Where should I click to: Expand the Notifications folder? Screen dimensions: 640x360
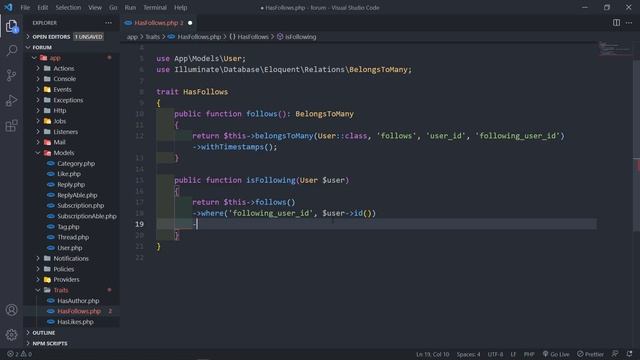(x=71, y=258)
